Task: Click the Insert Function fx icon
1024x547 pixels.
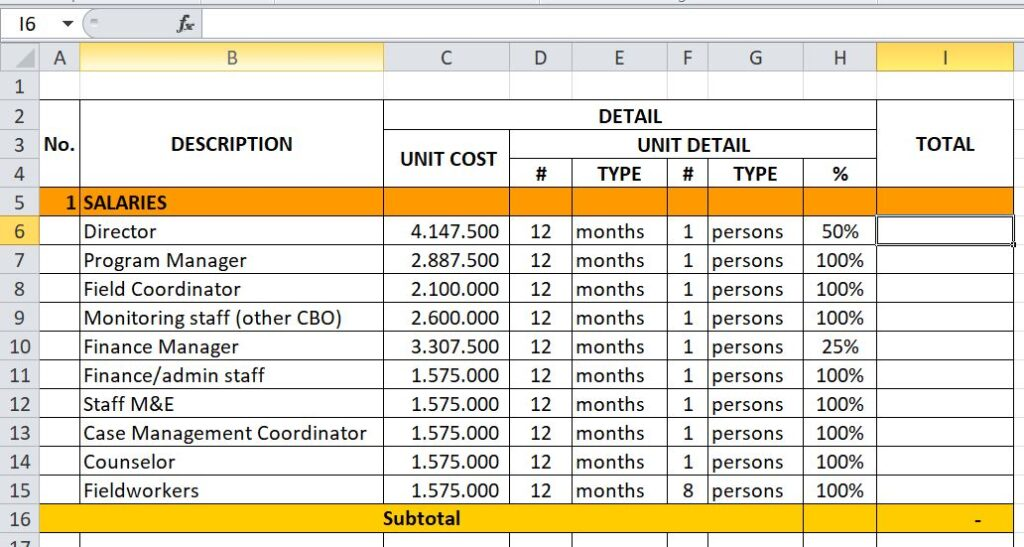Action: point(186,24)
